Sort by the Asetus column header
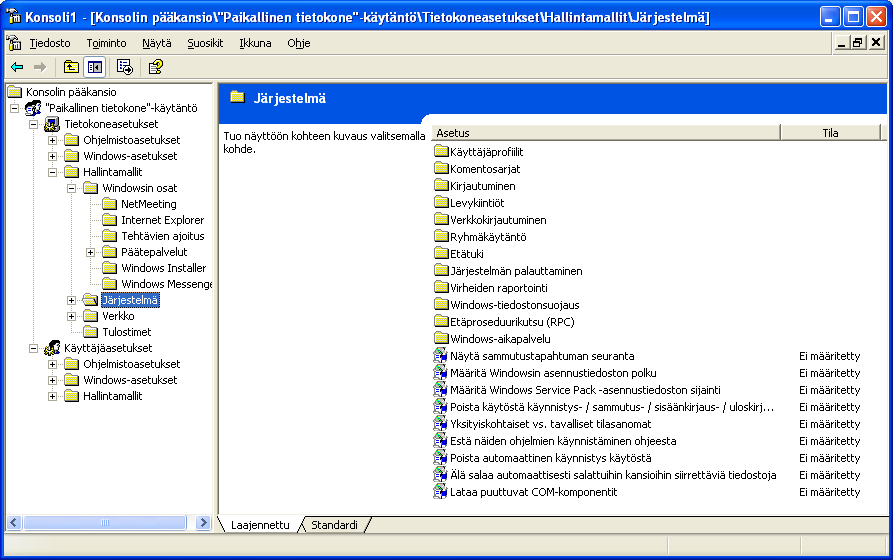This screenshot has width=893, height=560. tap(605, 133)
